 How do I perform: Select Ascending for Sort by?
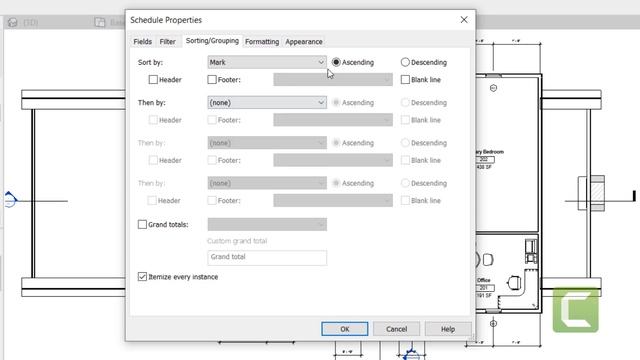point(336,62)
